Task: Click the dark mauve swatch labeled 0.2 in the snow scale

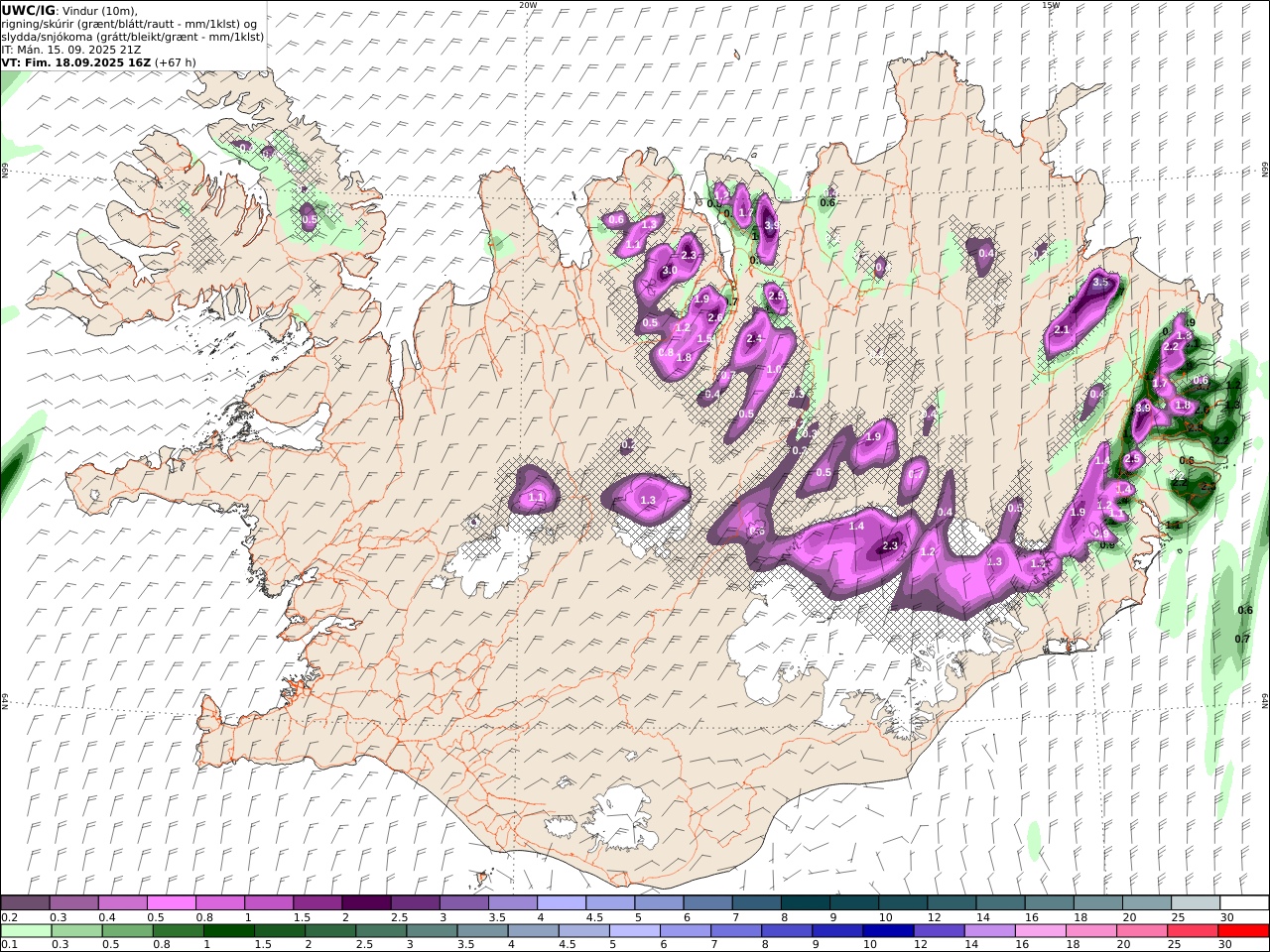Action: [25, 902]
